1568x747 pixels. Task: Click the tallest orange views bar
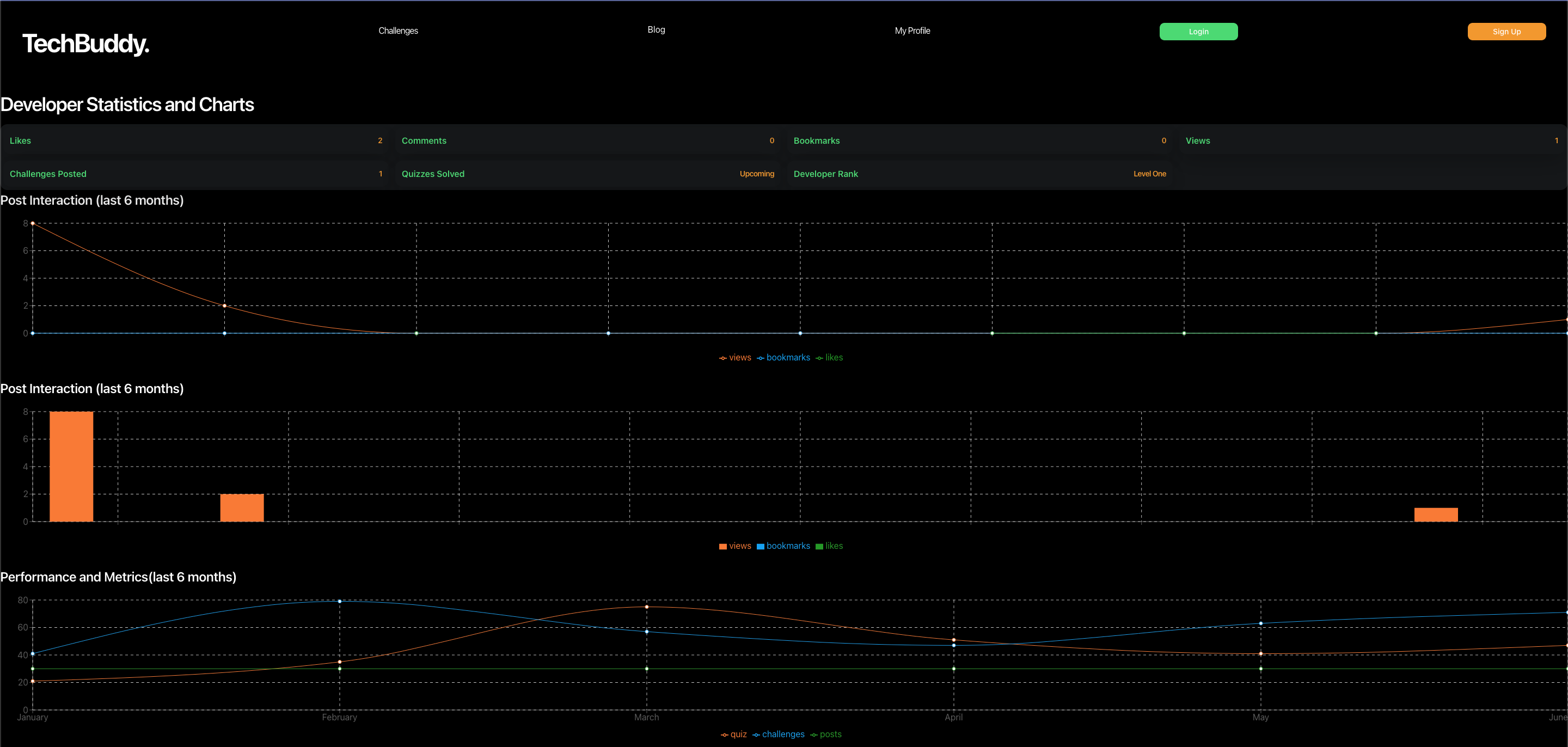tap(71, 467)
